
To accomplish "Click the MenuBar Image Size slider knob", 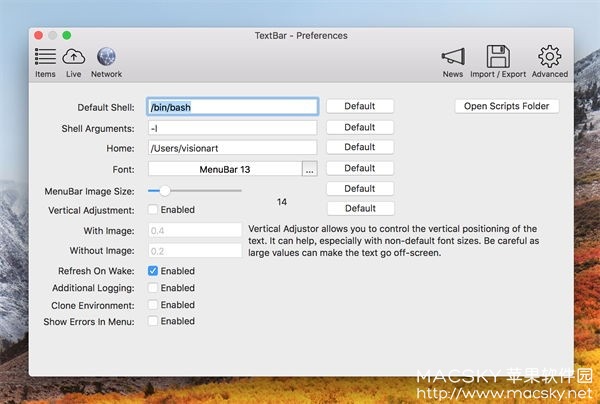I will click(165, 191).
